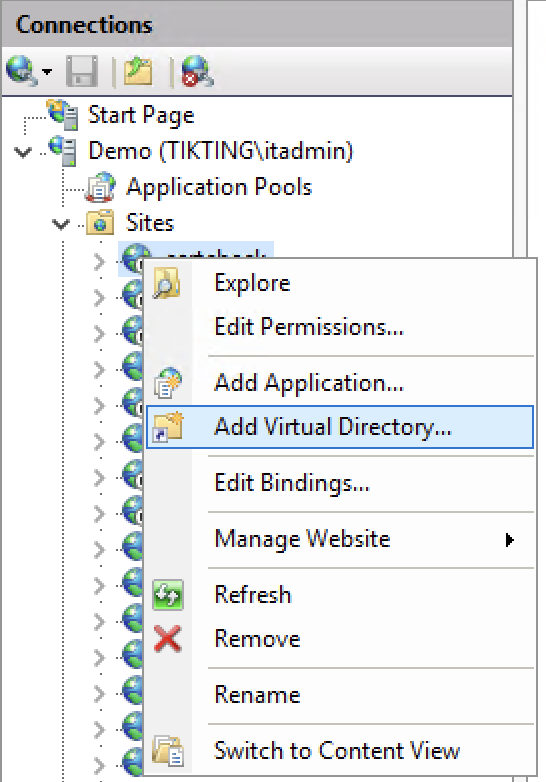Click the Up folder toolbar icon
The image size is (546, 782).
click(x=138, y=71)
